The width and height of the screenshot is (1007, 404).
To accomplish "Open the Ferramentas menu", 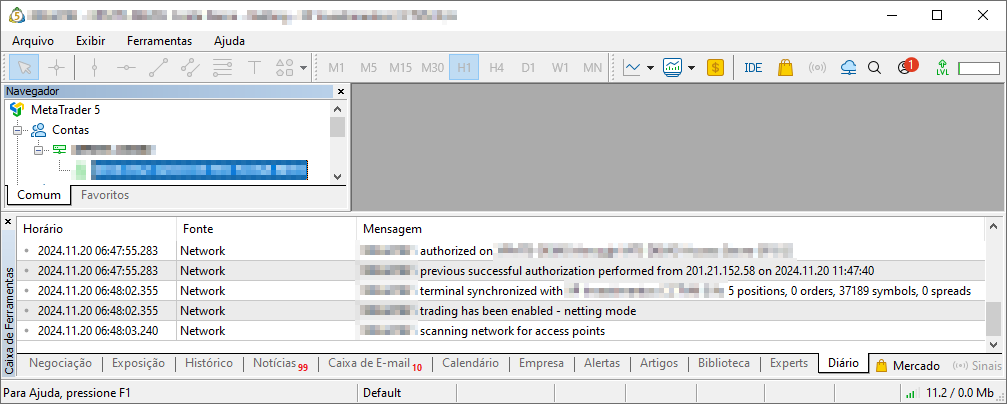I will [x=159, y=41].
